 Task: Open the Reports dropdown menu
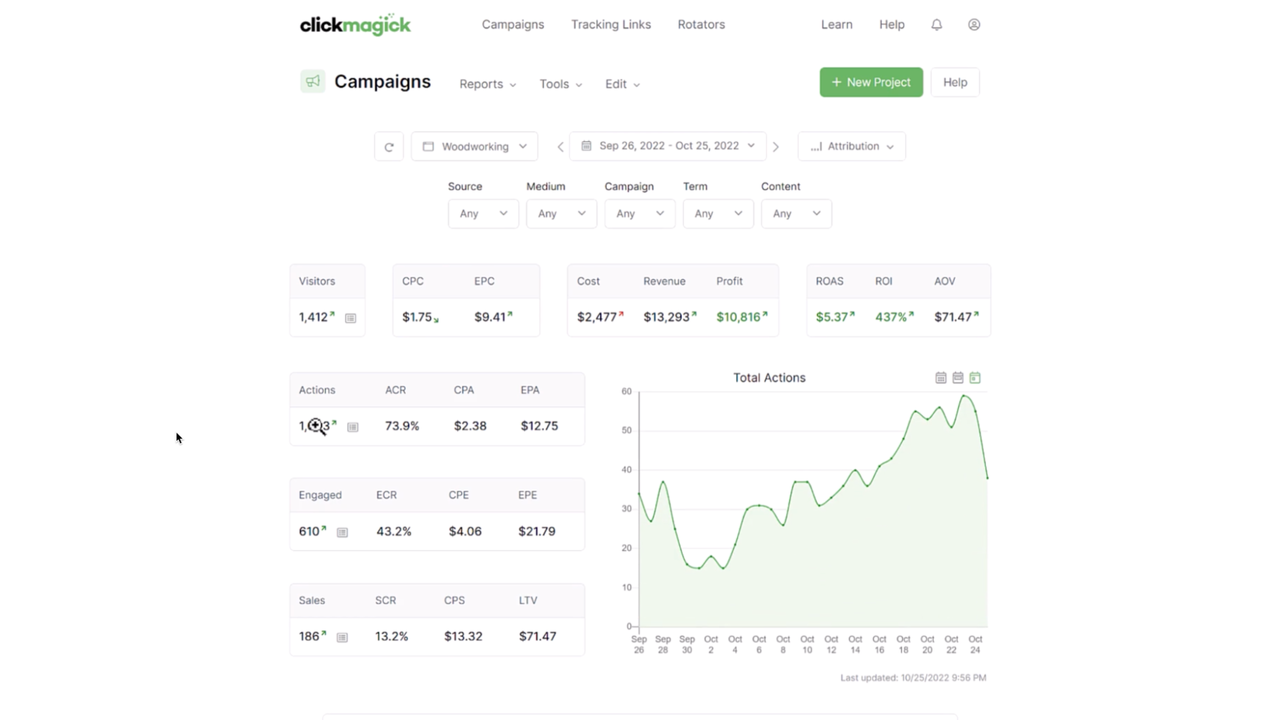point(488,84)
